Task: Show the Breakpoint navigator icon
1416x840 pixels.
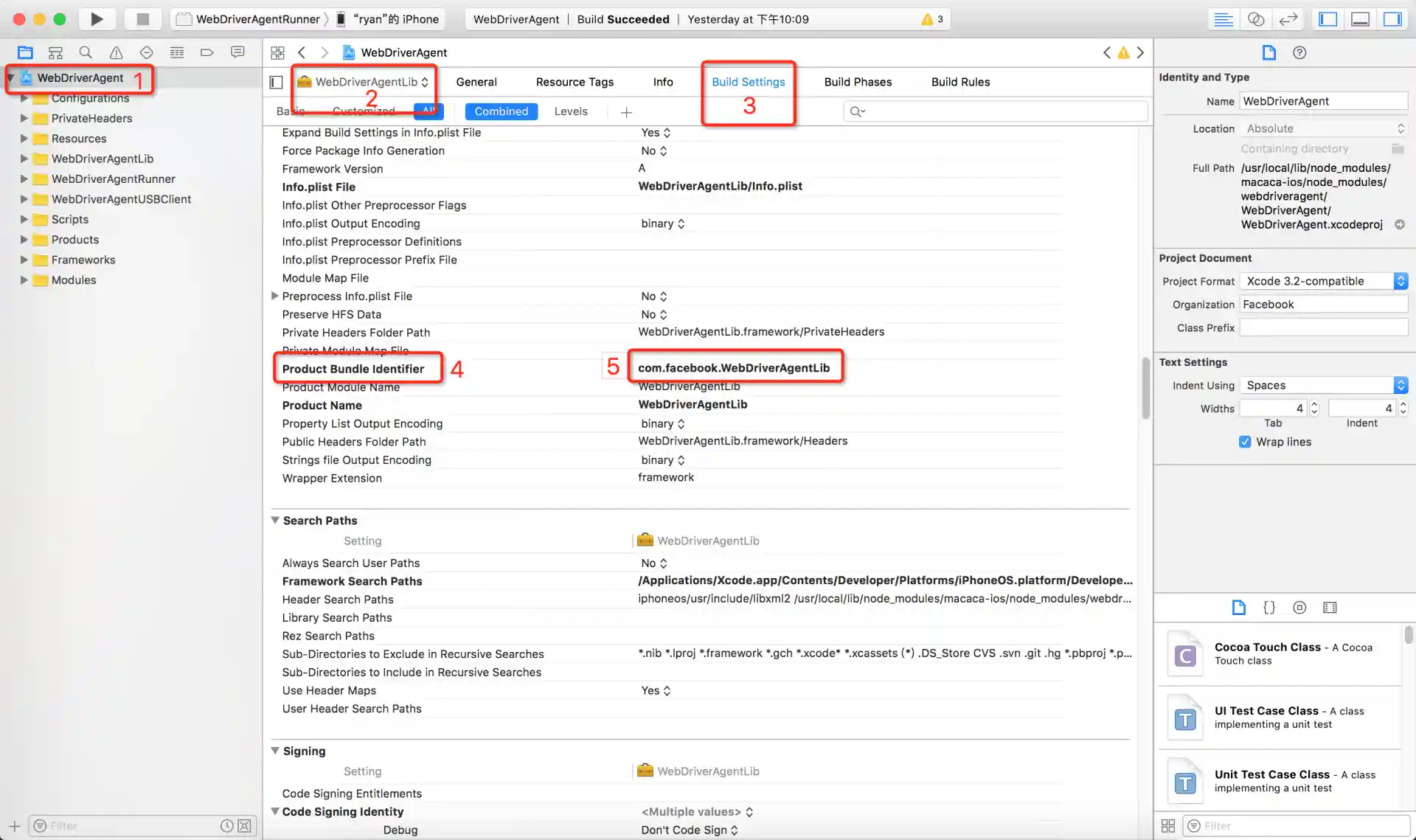Action: click(206, 52)
